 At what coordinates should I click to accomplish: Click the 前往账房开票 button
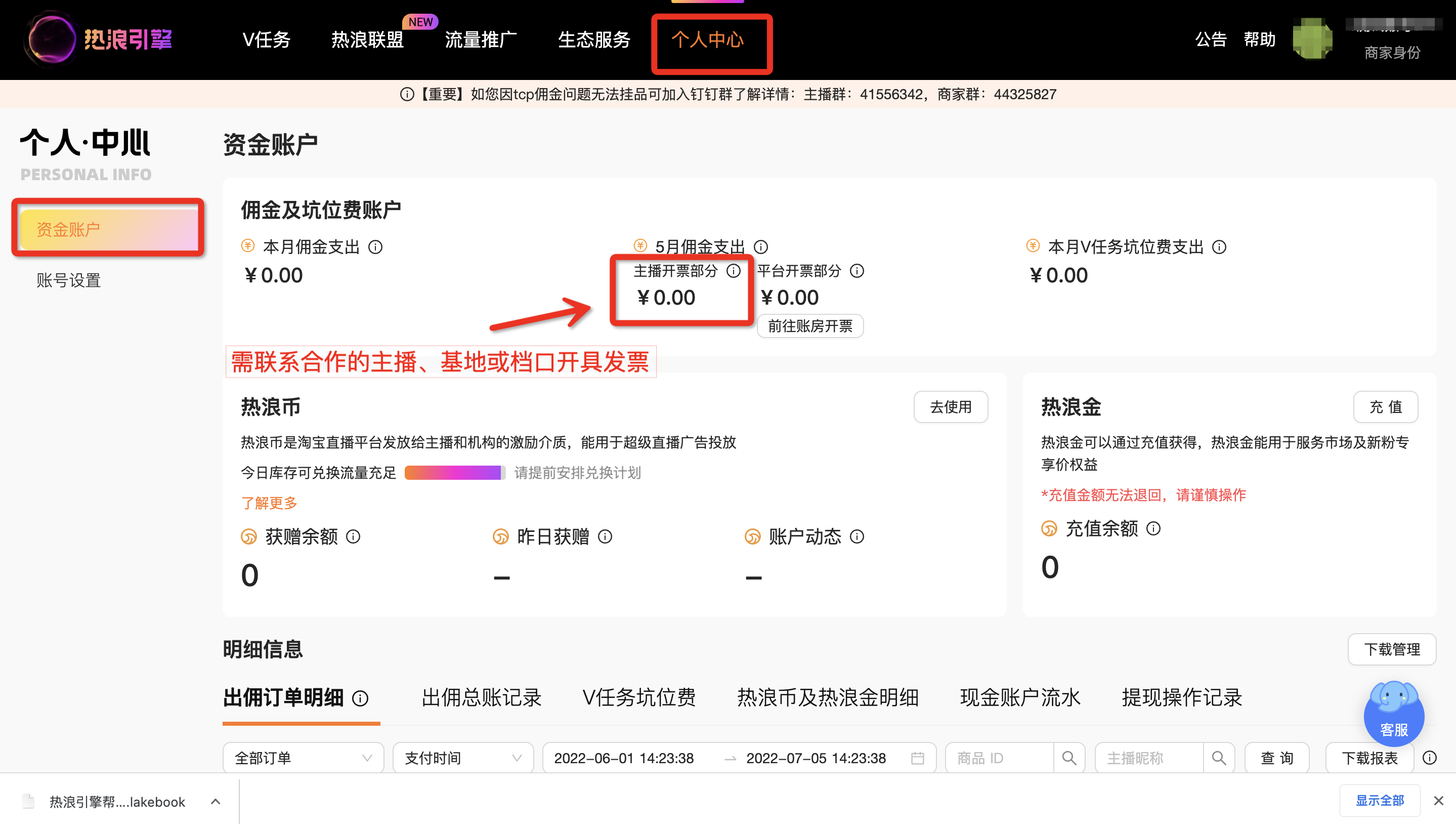pos(809,326)
